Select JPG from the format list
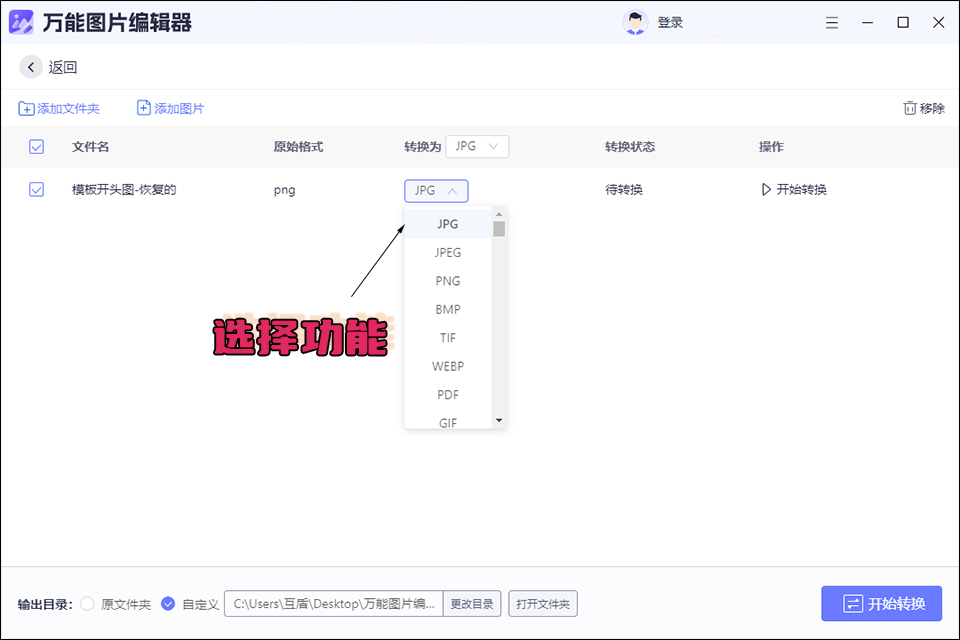This screenshot has width=960, height=640. tap(448, 224)
